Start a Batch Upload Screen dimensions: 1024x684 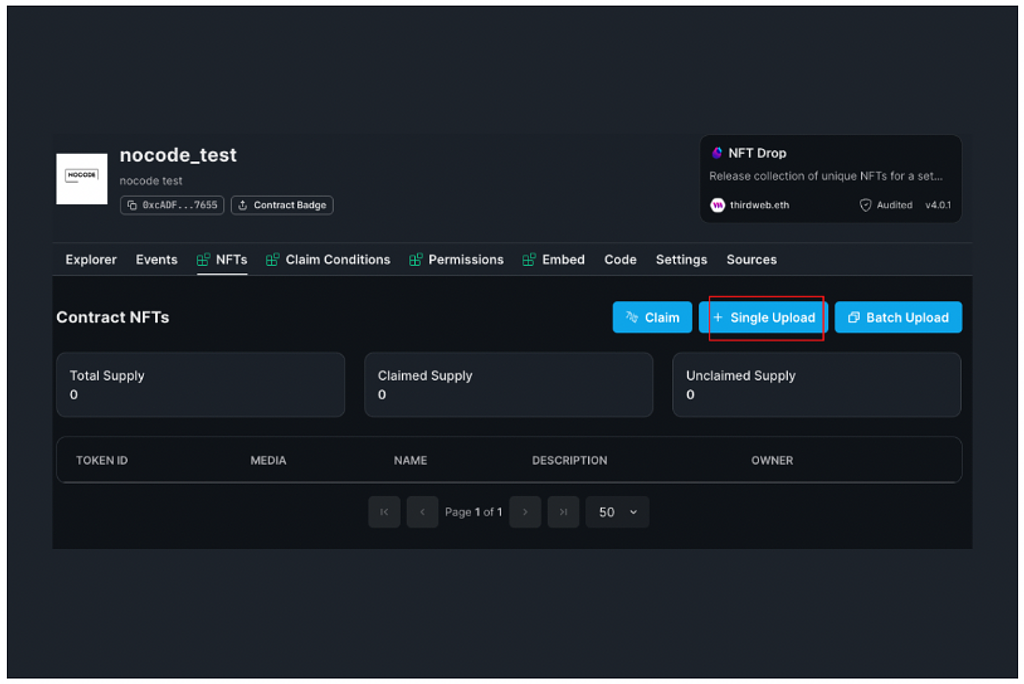click(x=898, y=318)
